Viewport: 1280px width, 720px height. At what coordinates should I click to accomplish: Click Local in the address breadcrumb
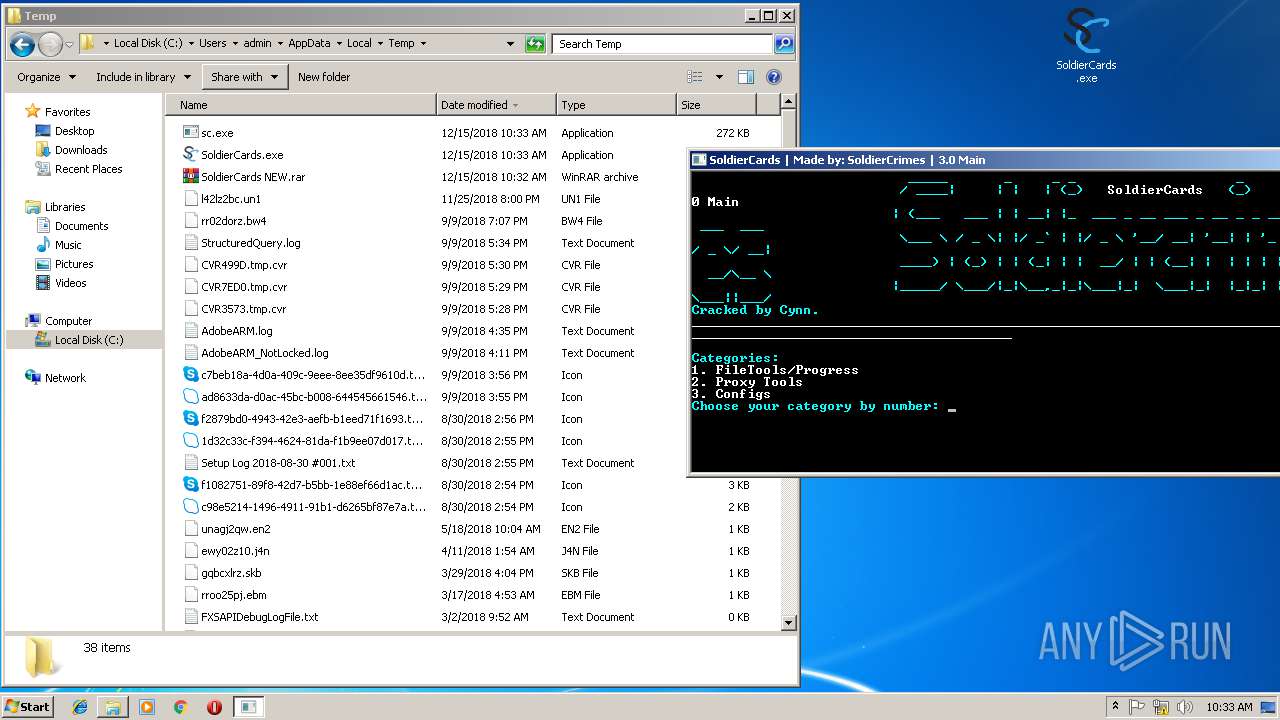click(x=359, y=44)
